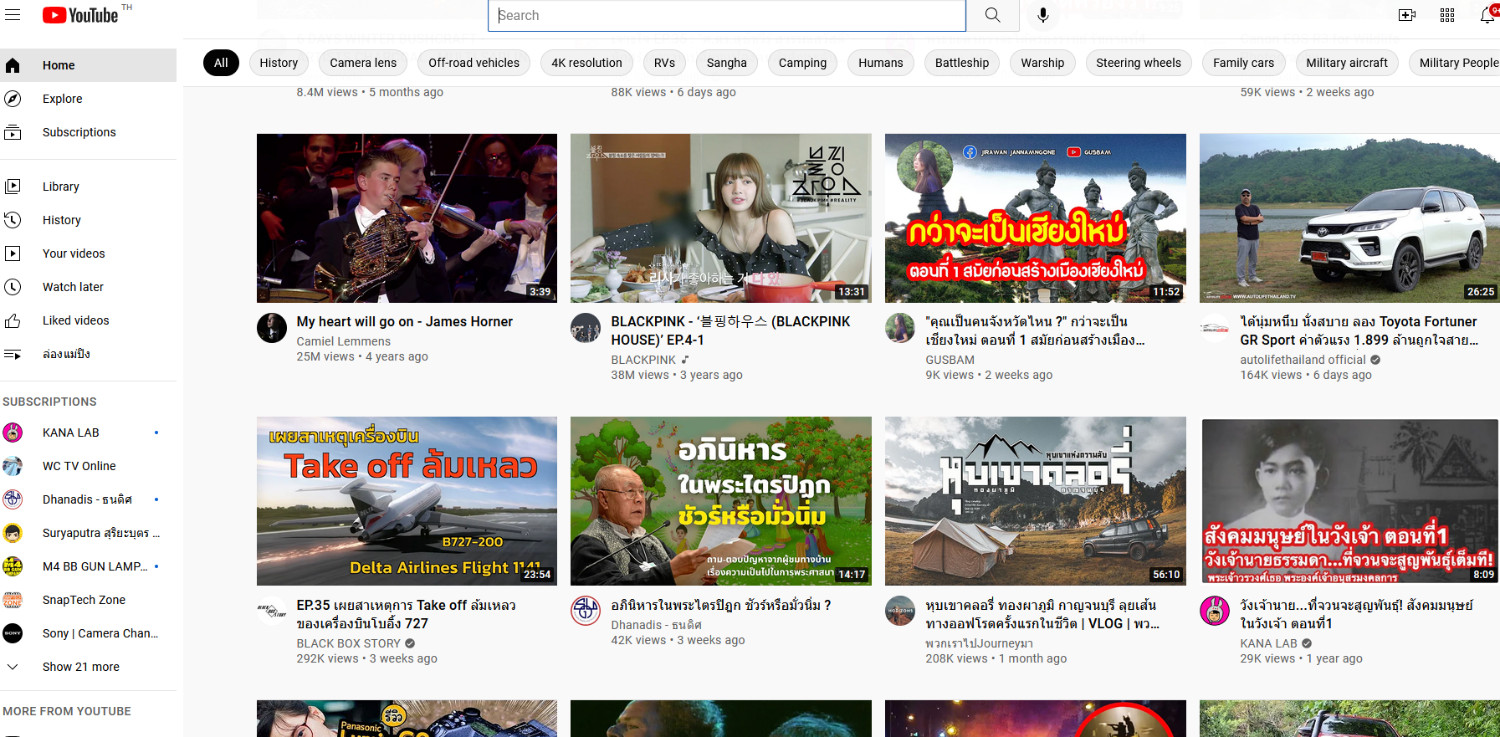Open the KANA LAB subscription channel
1500x737 pixels.
(88, 432)
